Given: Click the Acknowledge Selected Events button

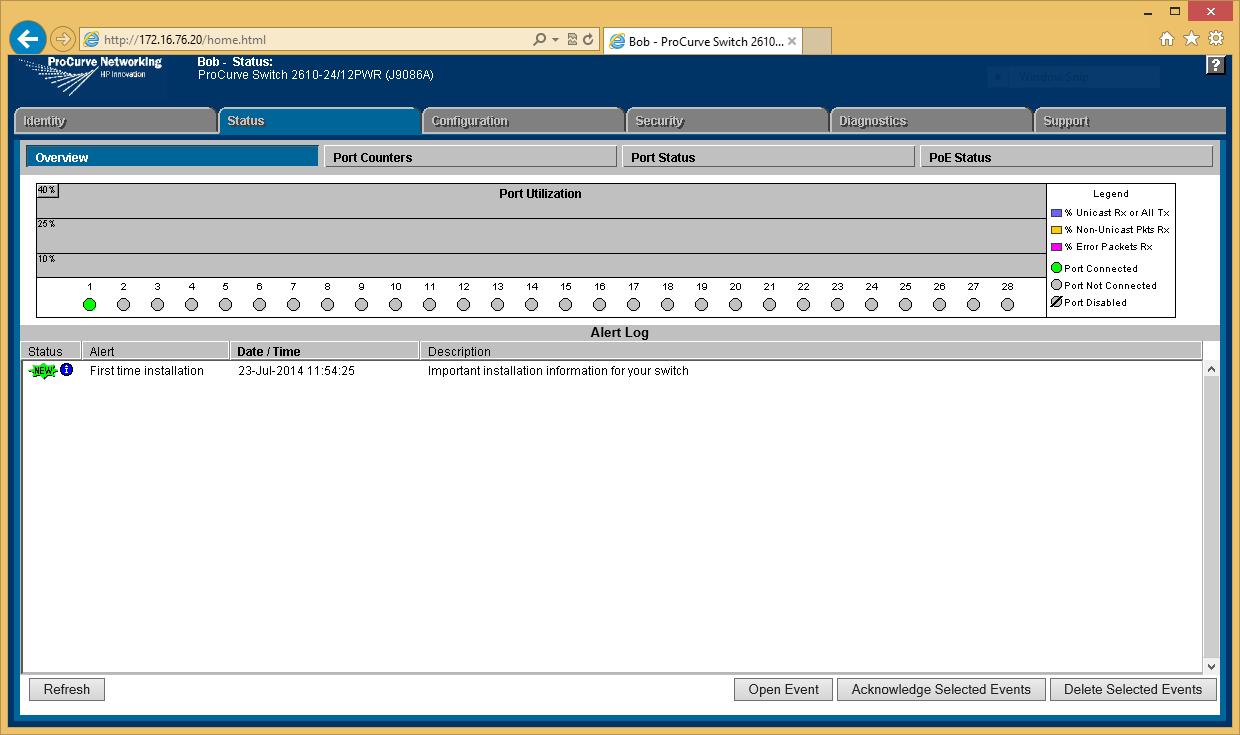Looking at the screenshot, I should 941,689.
